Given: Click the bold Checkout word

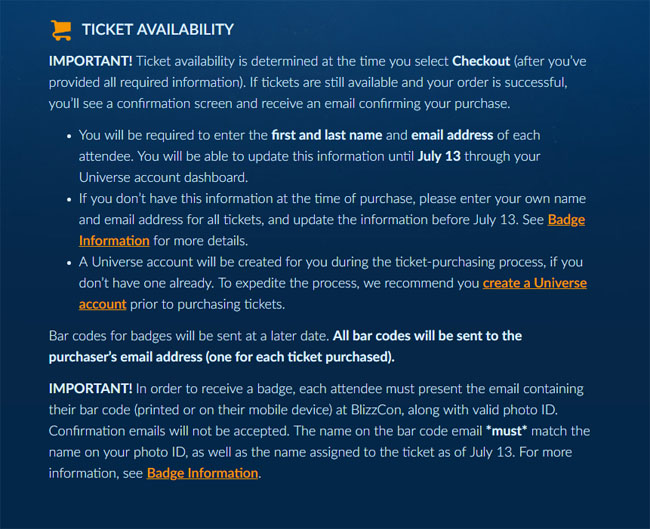Looking at the screenshot, I should coord(481,61).
